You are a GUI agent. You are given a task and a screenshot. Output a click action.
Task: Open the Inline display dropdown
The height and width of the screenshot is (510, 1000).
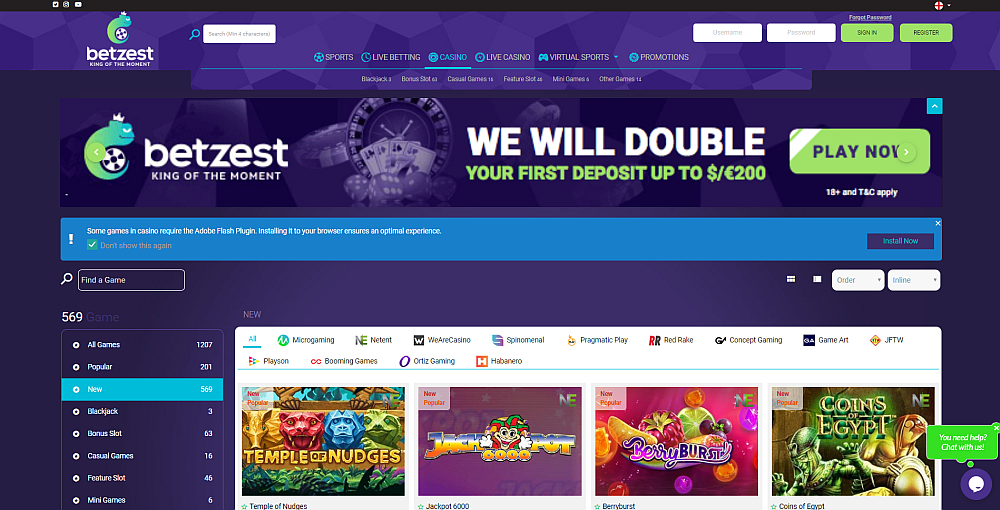pos(914,280)
